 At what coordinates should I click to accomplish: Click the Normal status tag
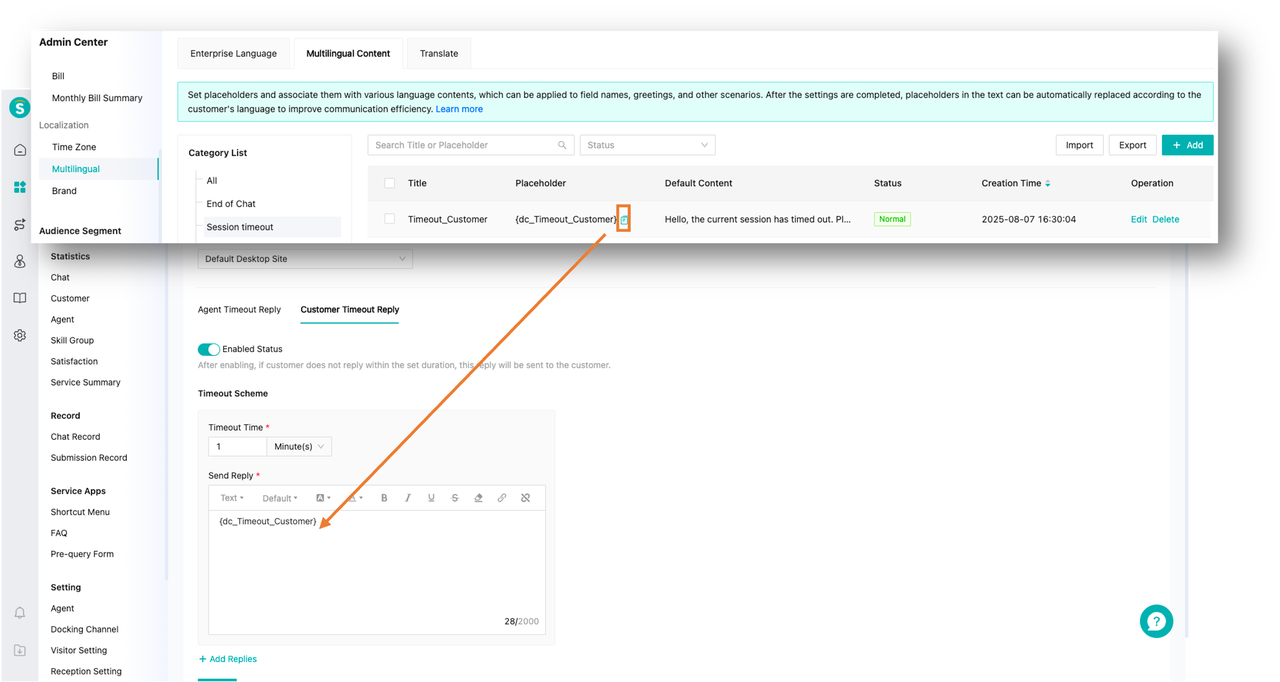tap(892, 219)
